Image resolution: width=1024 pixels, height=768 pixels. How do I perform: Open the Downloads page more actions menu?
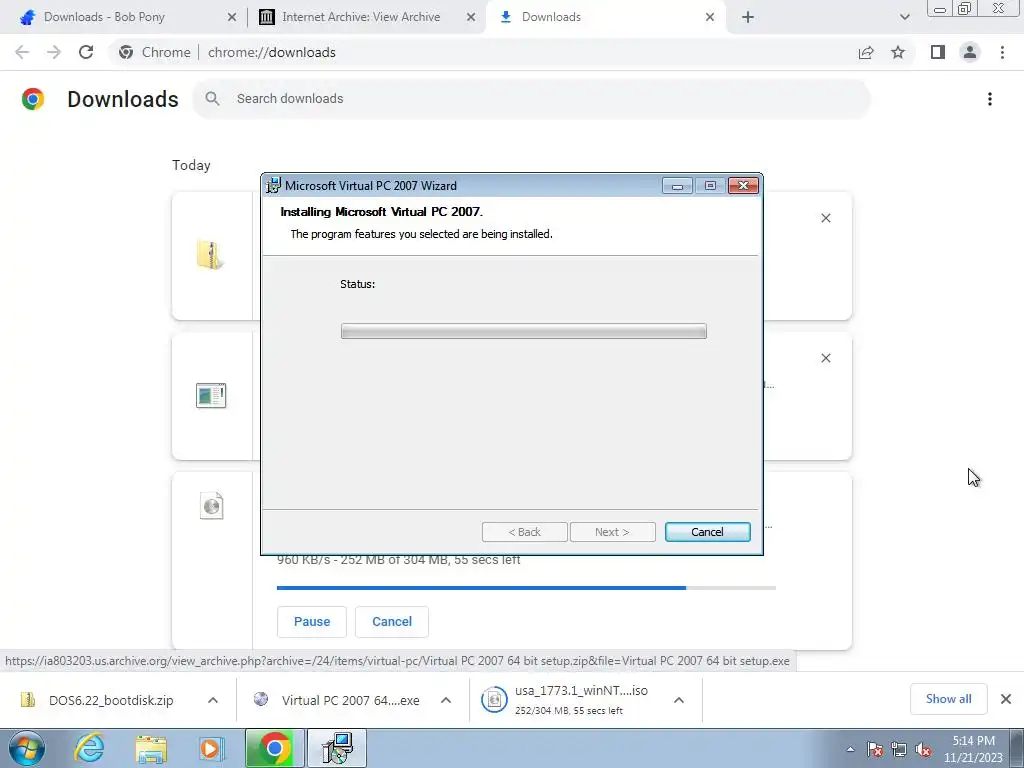tap(990, 99)
